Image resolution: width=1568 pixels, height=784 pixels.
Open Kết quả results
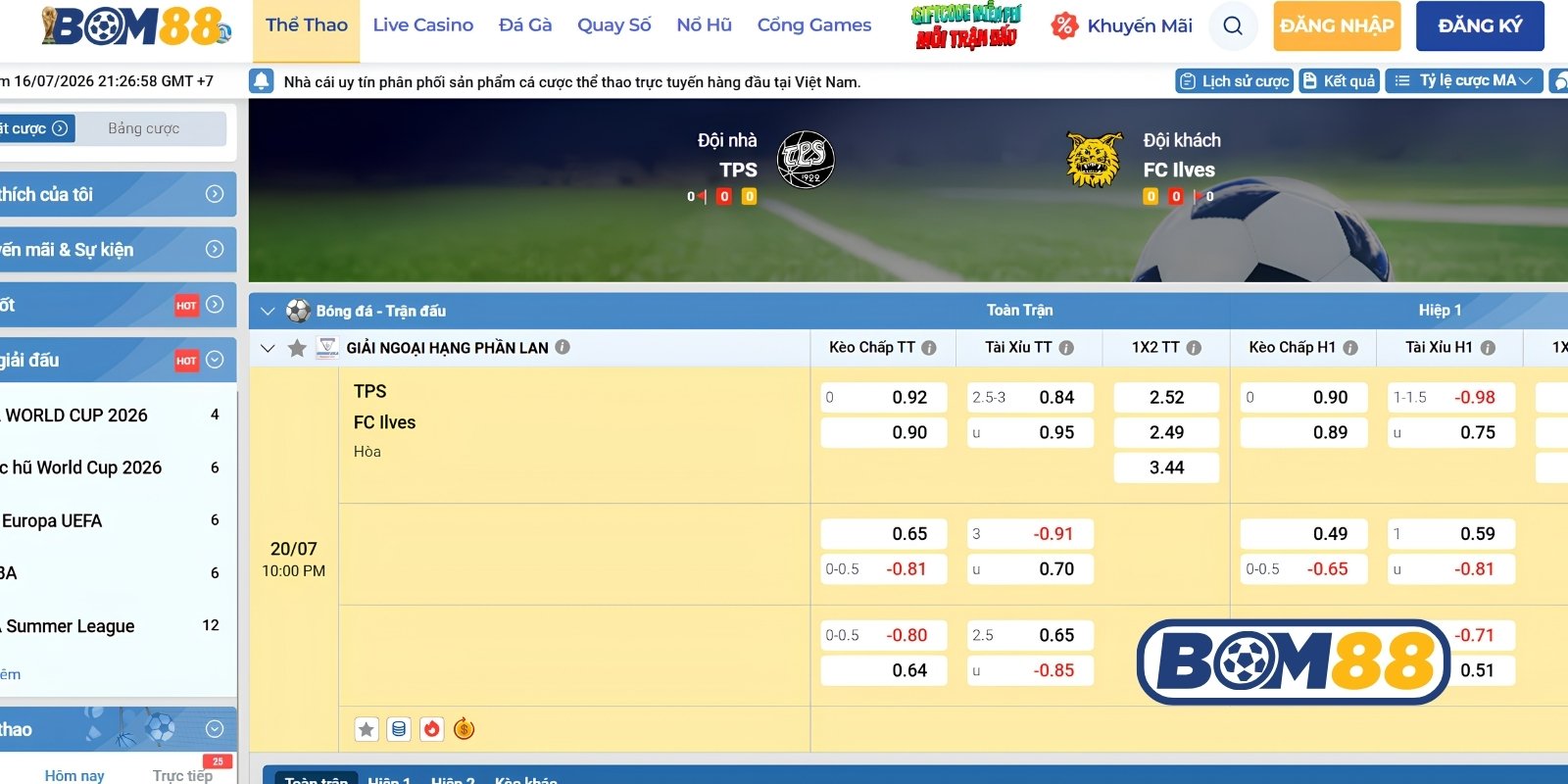click(1340, 81)
